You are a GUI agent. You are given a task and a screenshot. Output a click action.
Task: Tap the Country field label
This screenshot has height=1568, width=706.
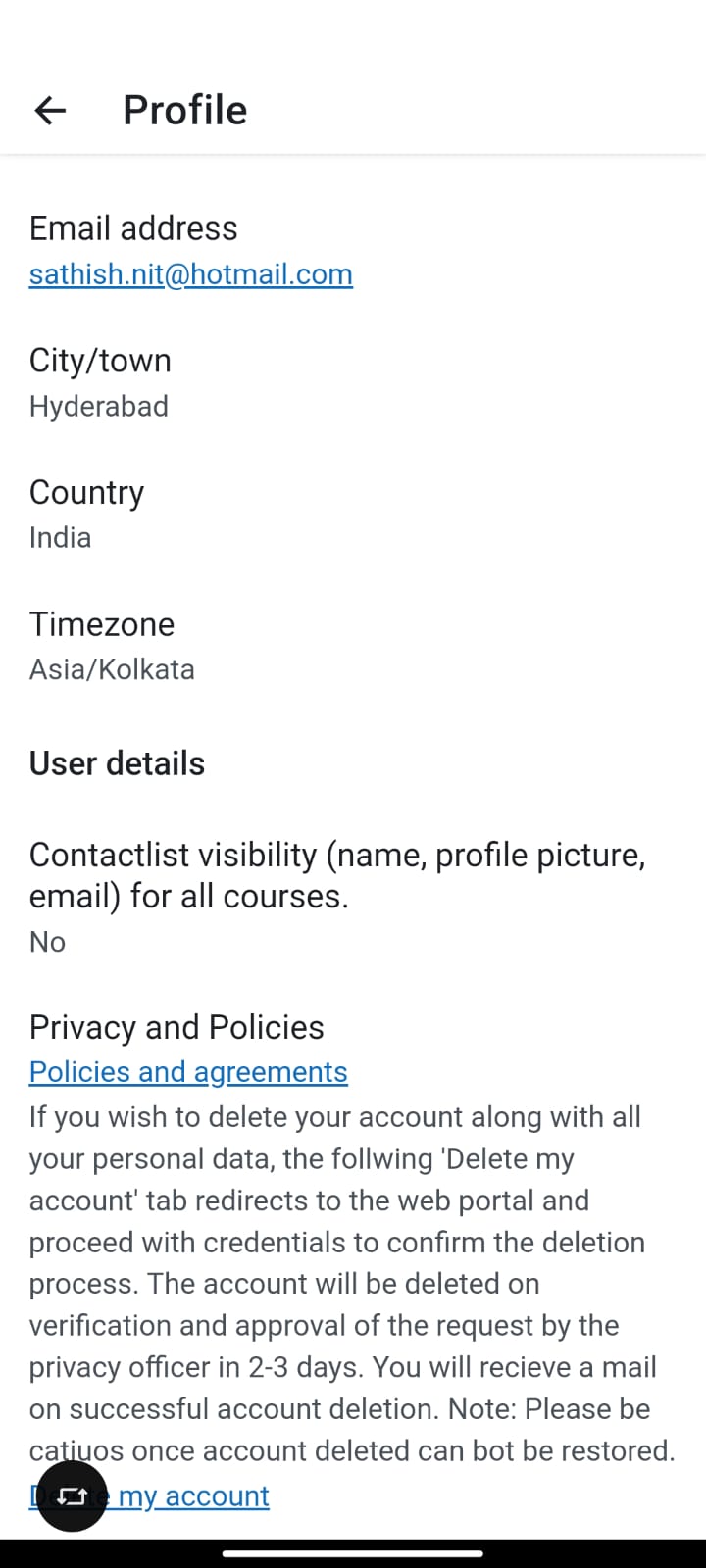pos(86,492)
